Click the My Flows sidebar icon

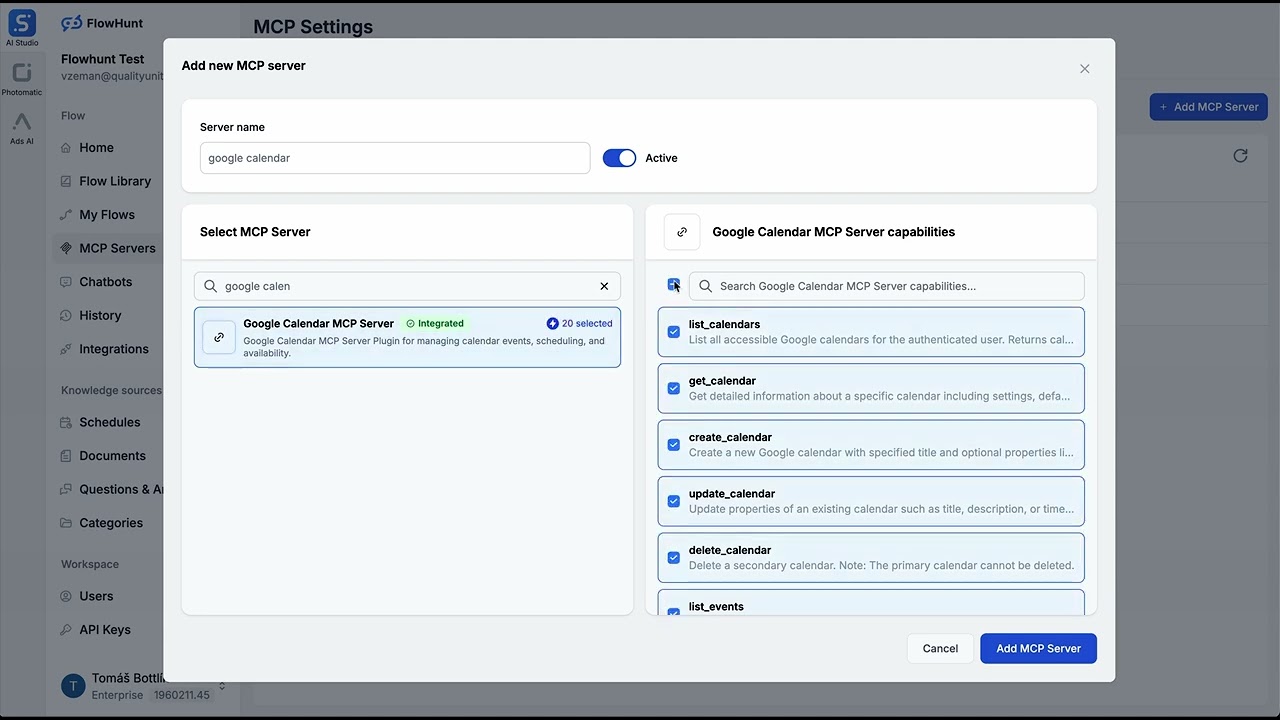[66, 215]
